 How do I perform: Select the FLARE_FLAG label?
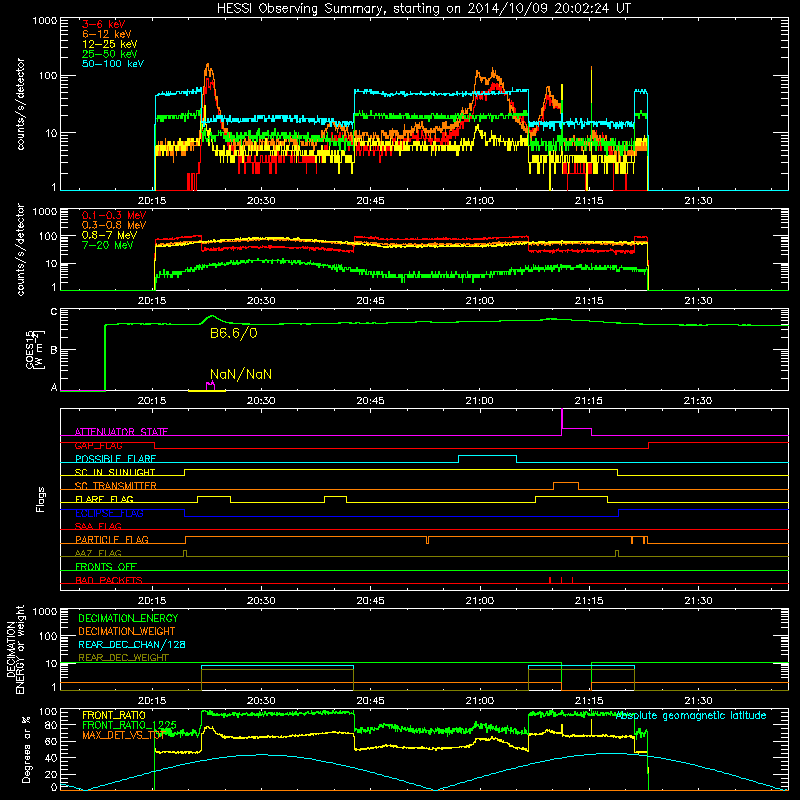[104, 499]
